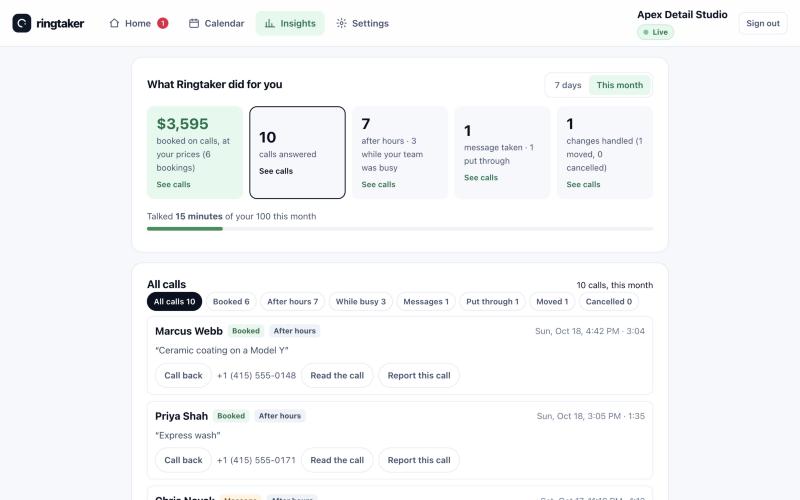Click phone number +1 (415) 555-0148
This screenshot has height=500, width=800.
[x=256, y=376]
